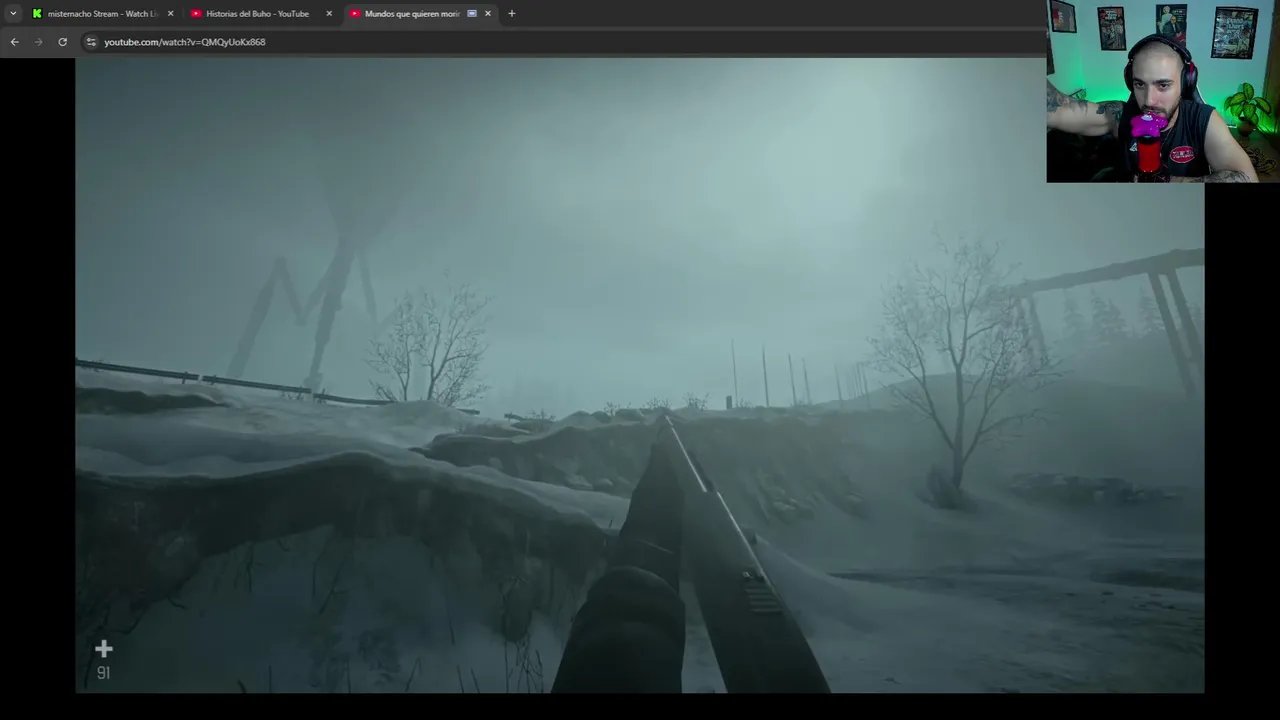Close the Historias del Buho tab
Screen dimensions: 1280x720
(329, 14)
